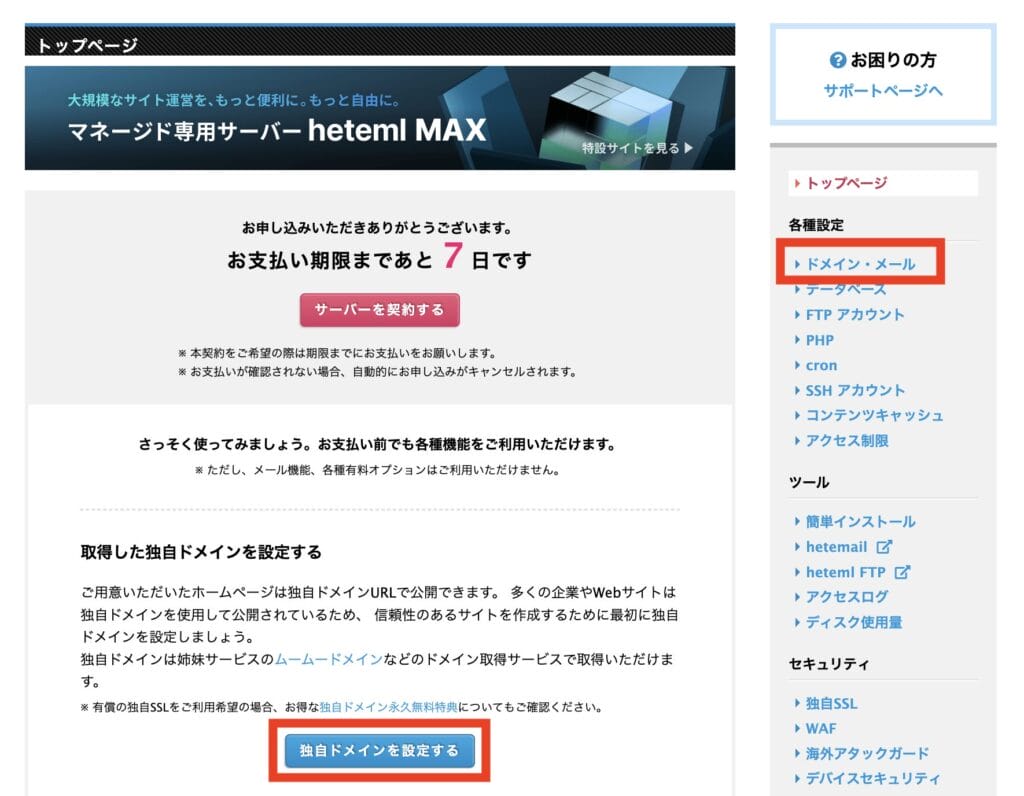Click the external link icon beside hetemail
This screenshot has height=796, width=1024.
884,547
